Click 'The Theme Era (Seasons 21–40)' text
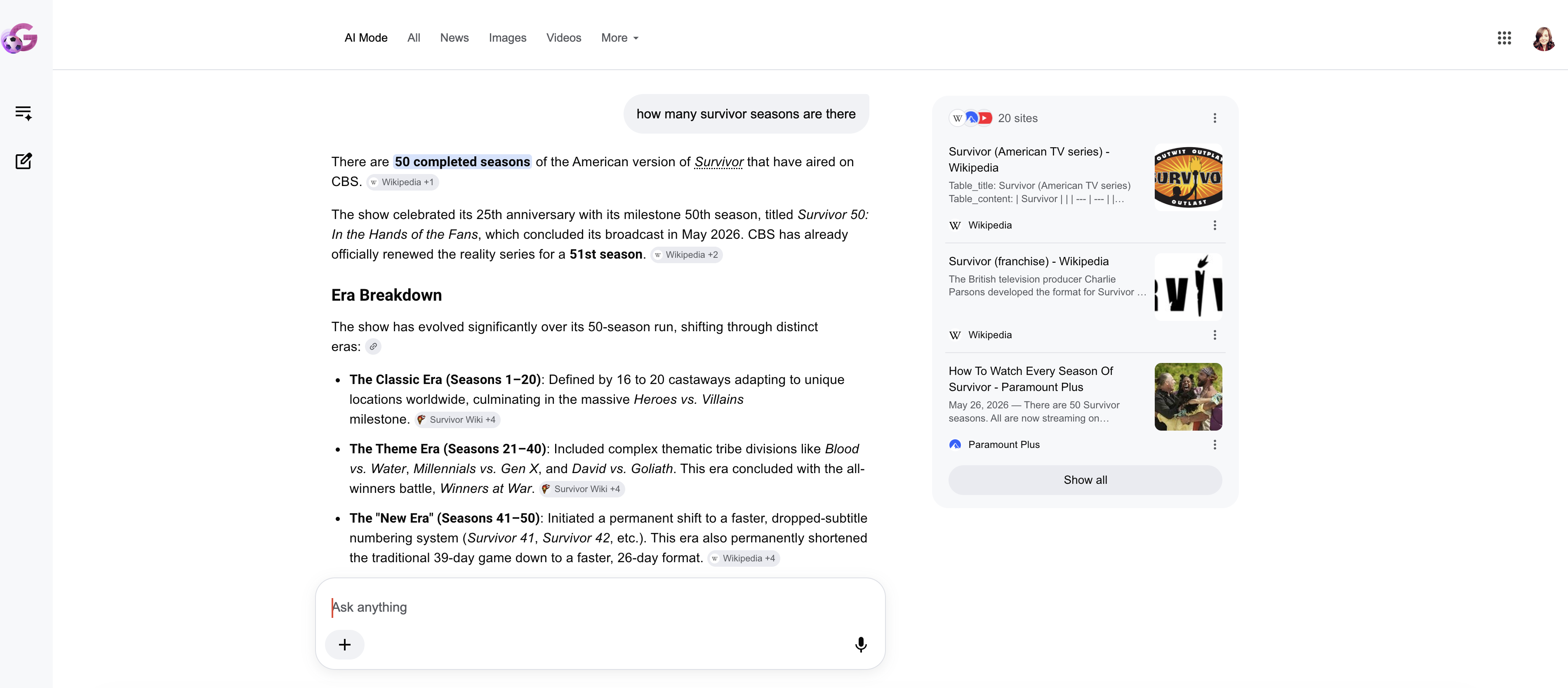The image size is (1568, 688). tap(447, 449)
